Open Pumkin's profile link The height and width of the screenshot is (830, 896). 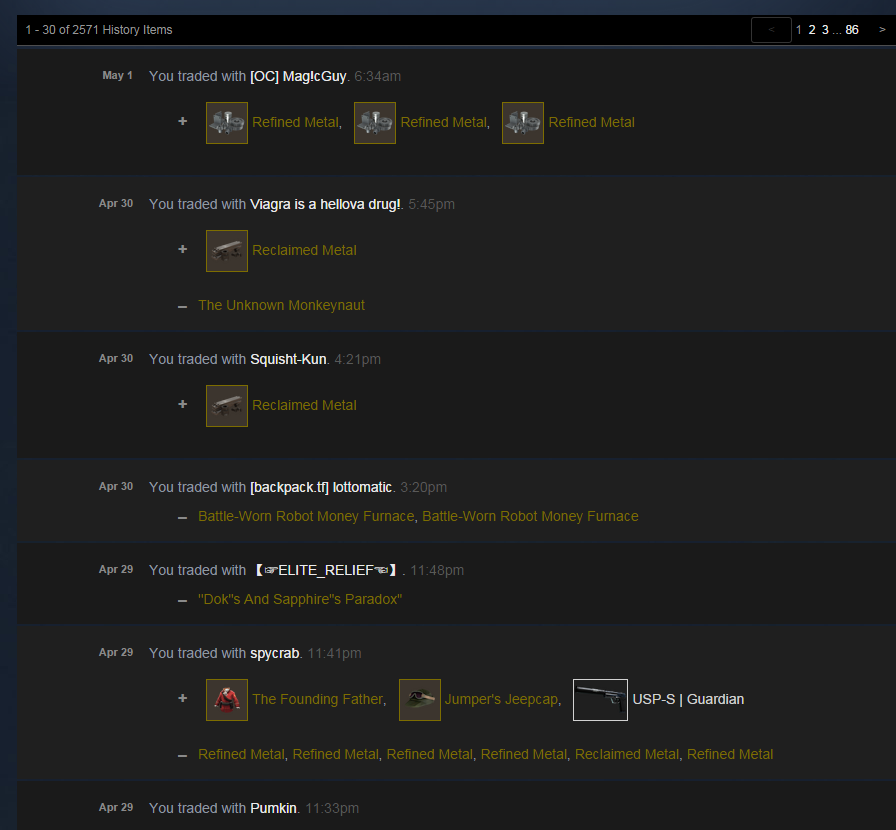click(274, 808)
